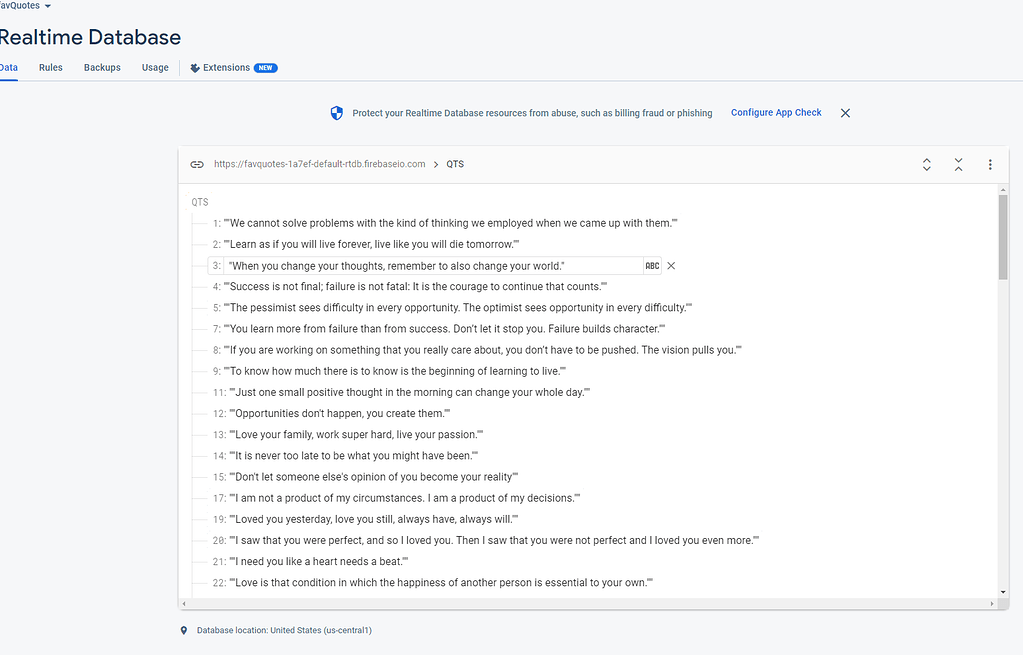Collapse the QTS root node
Screen dimensions: 1023x655
199,201
